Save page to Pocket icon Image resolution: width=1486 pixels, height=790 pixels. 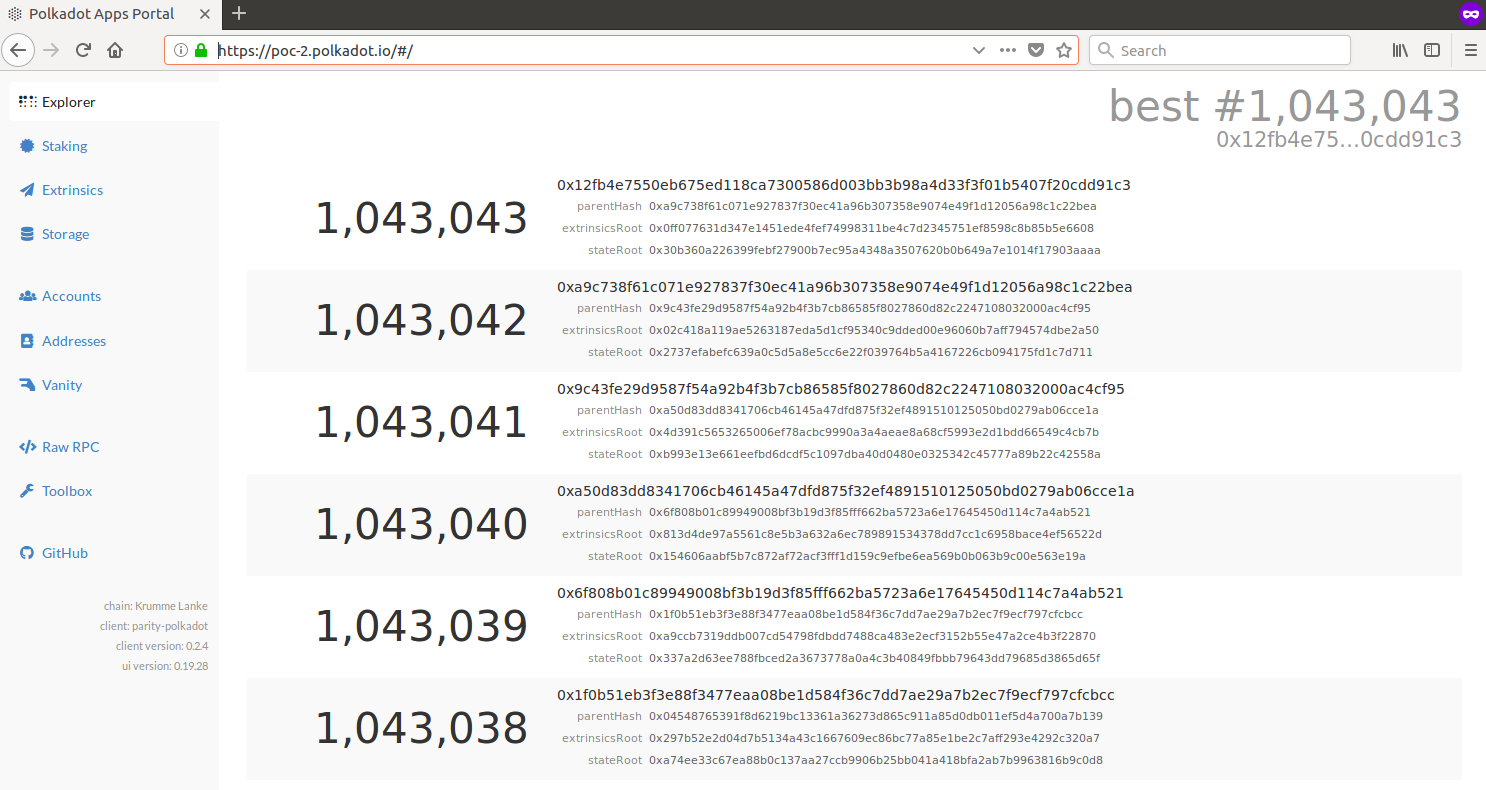pyautogui.click(x=1037, y=50)
